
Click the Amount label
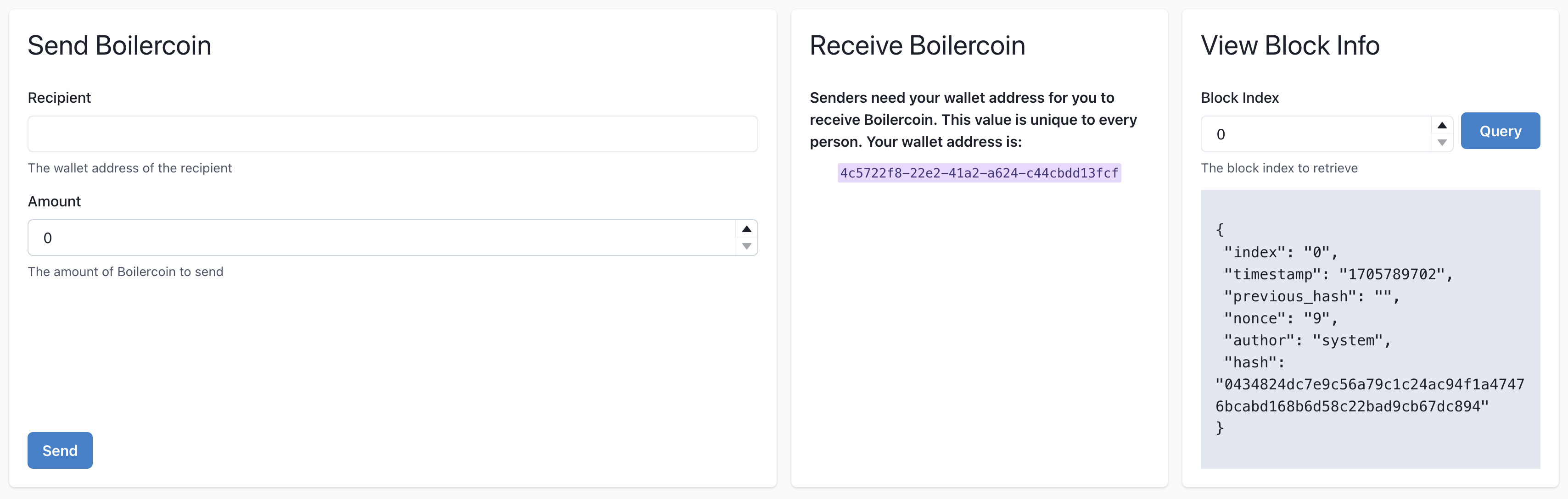point(54,201)
